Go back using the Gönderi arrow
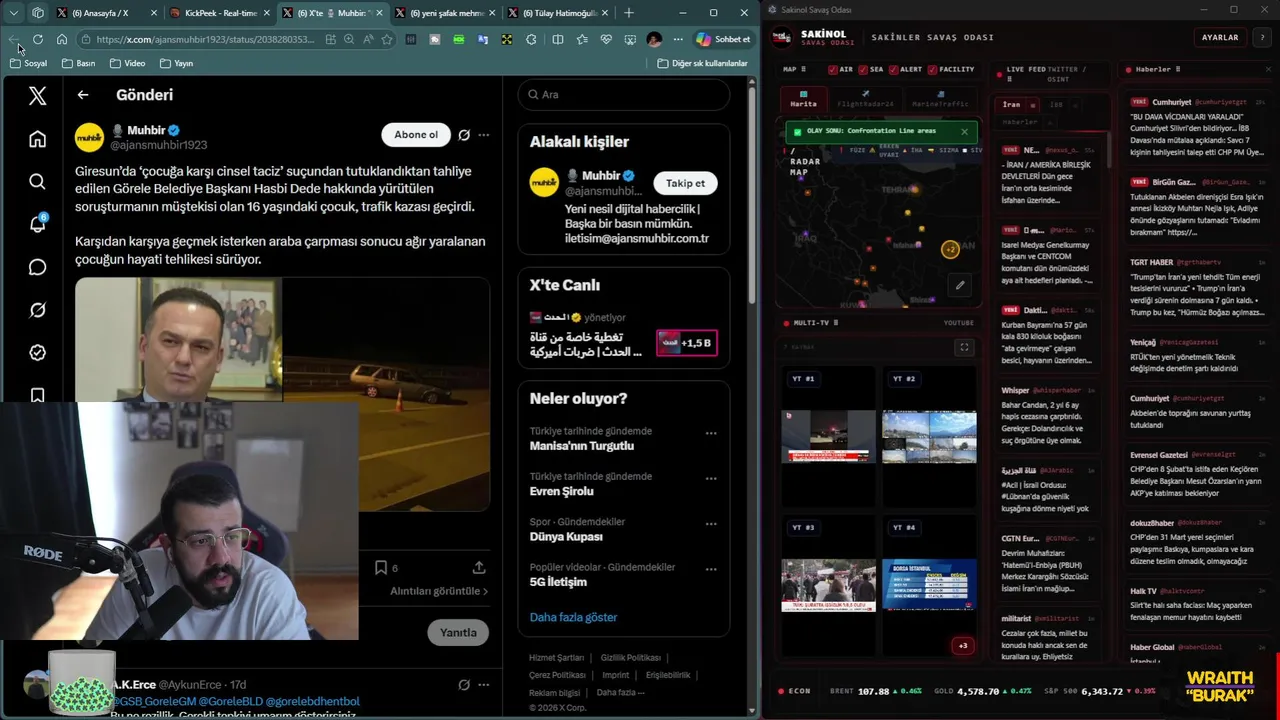 pos(83,95)
